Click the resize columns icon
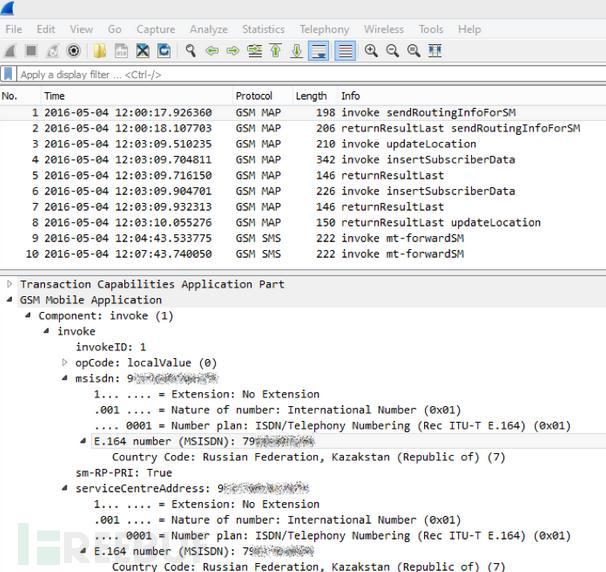The height and width of the screenshot is (572, 606). [x=435, y=51]
